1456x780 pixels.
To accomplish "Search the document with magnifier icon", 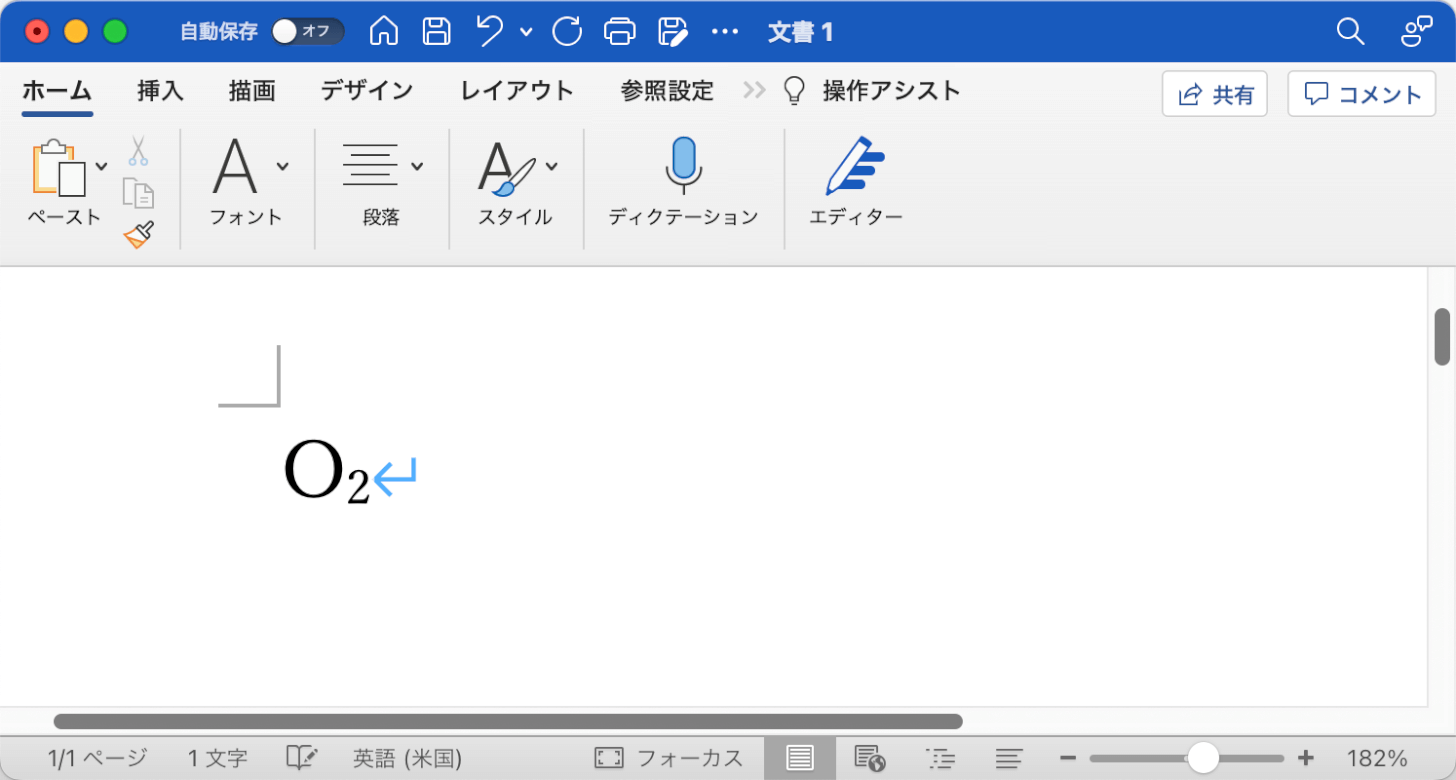I will point(1351,32).
